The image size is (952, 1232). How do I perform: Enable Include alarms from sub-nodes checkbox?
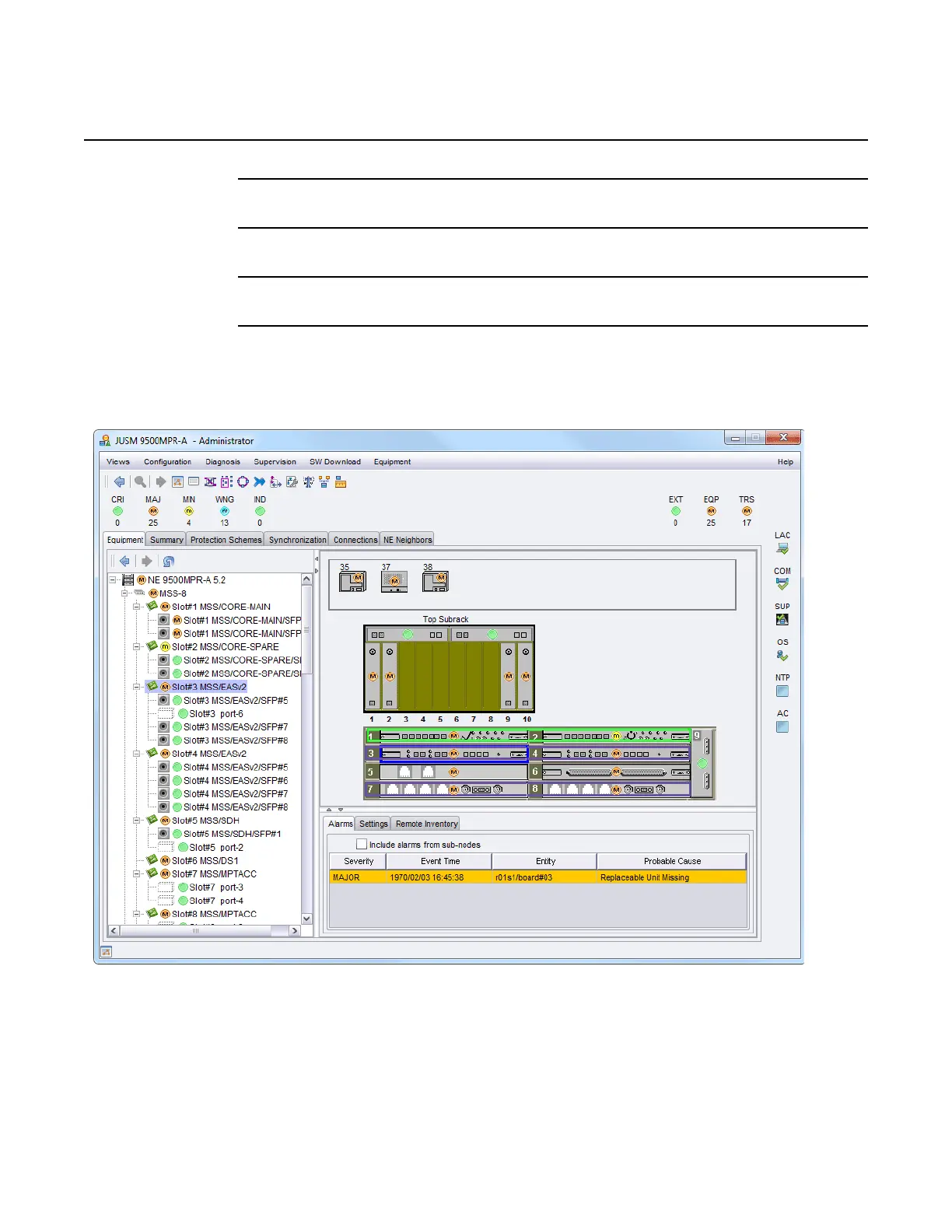pyautogui.click(x=361, y=844)
